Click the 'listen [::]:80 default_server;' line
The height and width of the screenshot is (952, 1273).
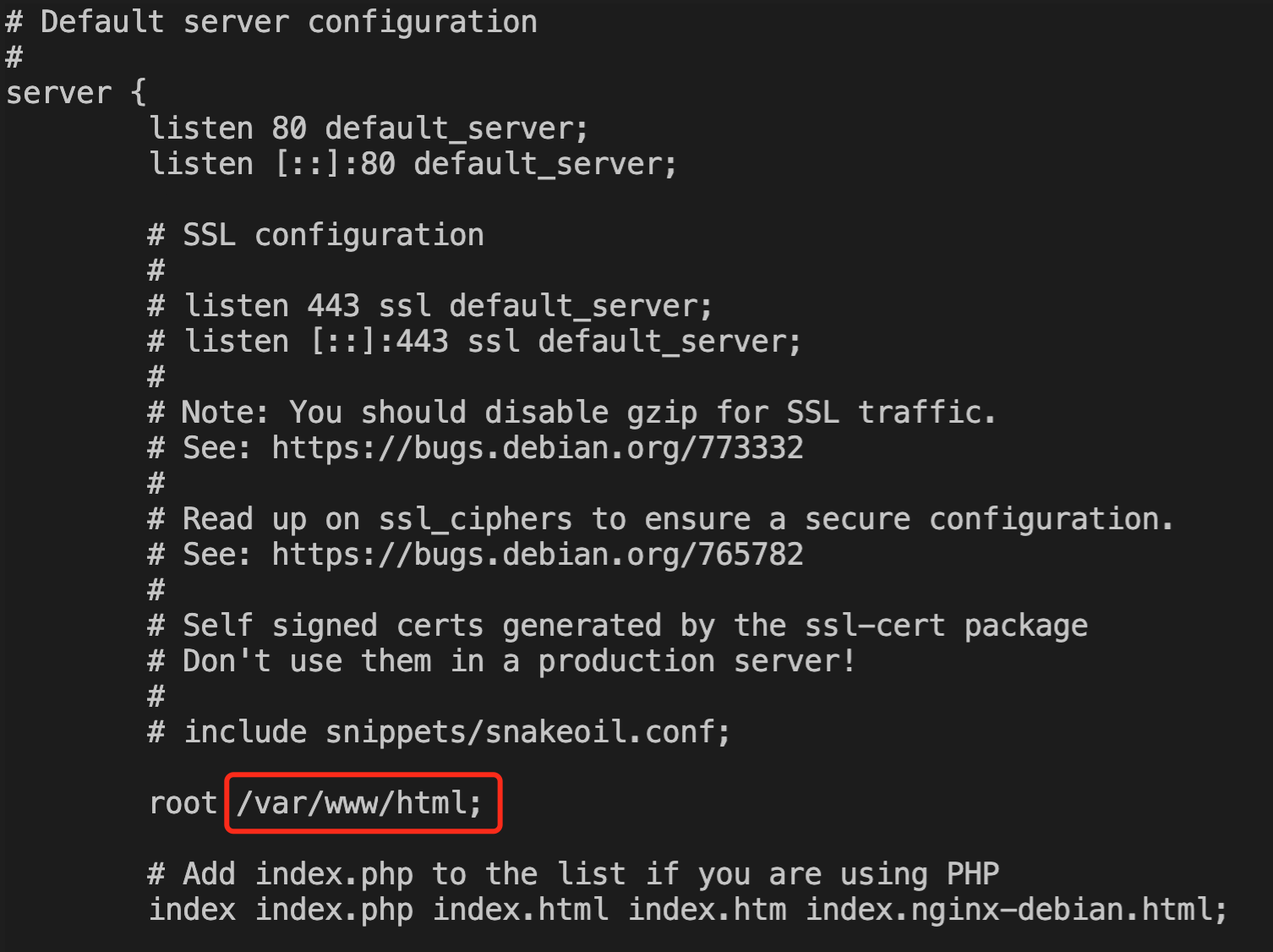[x=412, y=164]
